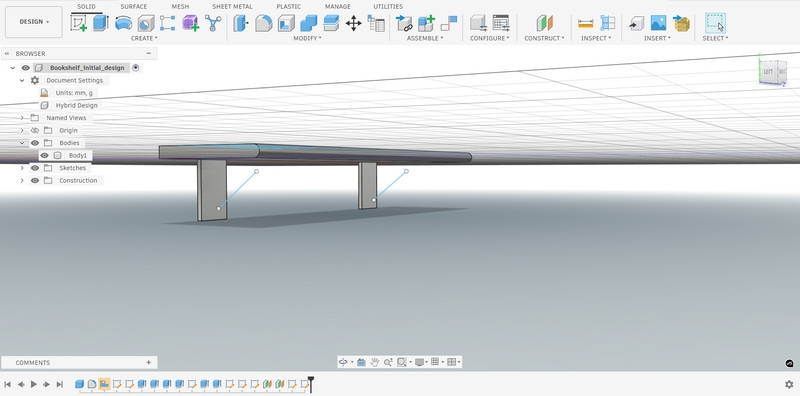The width and height of the screenshot is (800, 396).
Task: Switch to the UTILITIES tab
Action: [x=388, y=7]
